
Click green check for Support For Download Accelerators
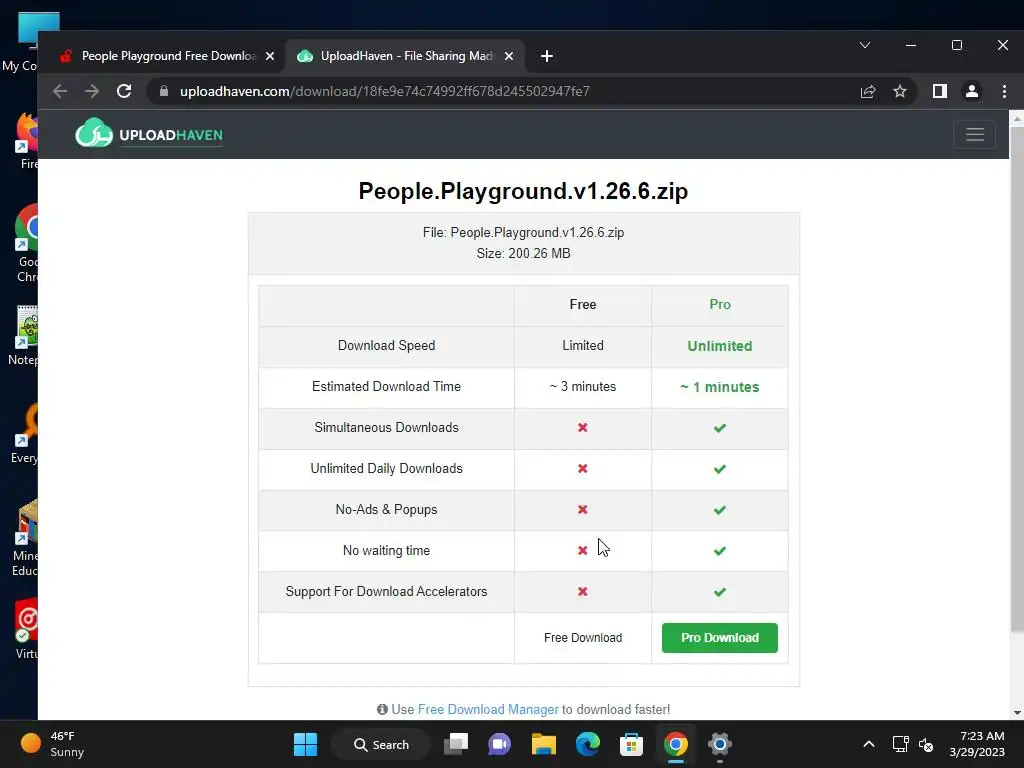(x=720, y=592)
